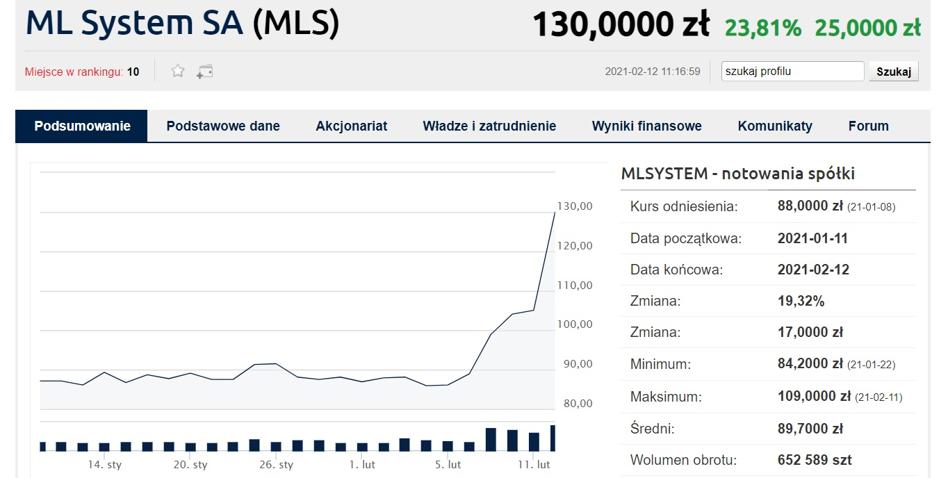Click the Maksimum value 109,0000 zł
This screenshot has height=478, width=948.
[814, 397]
